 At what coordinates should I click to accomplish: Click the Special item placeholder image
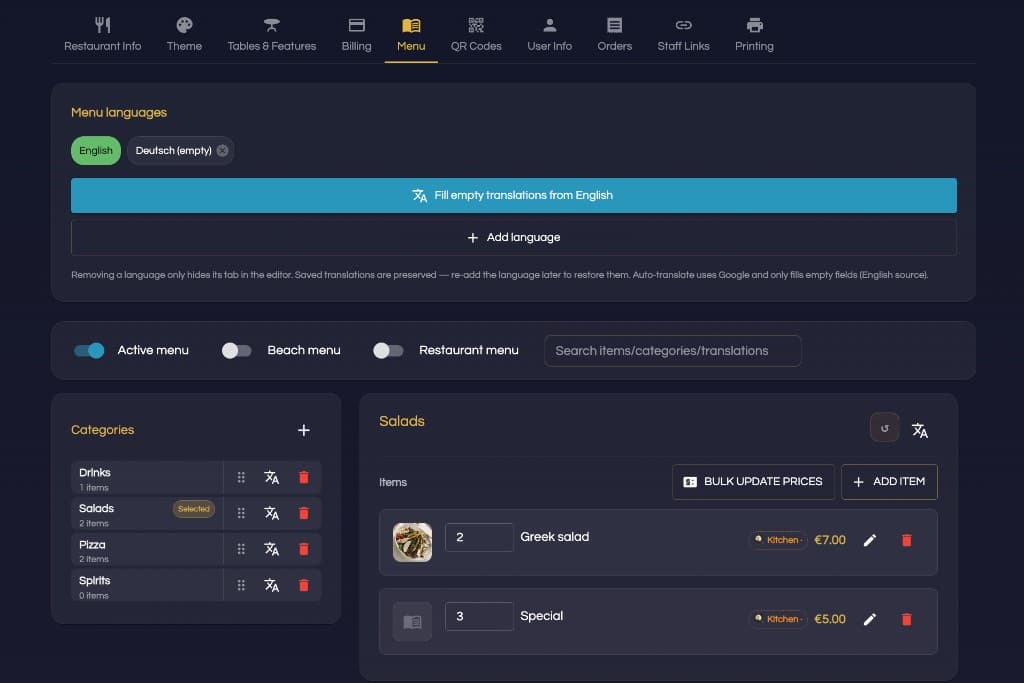point(412,622)
